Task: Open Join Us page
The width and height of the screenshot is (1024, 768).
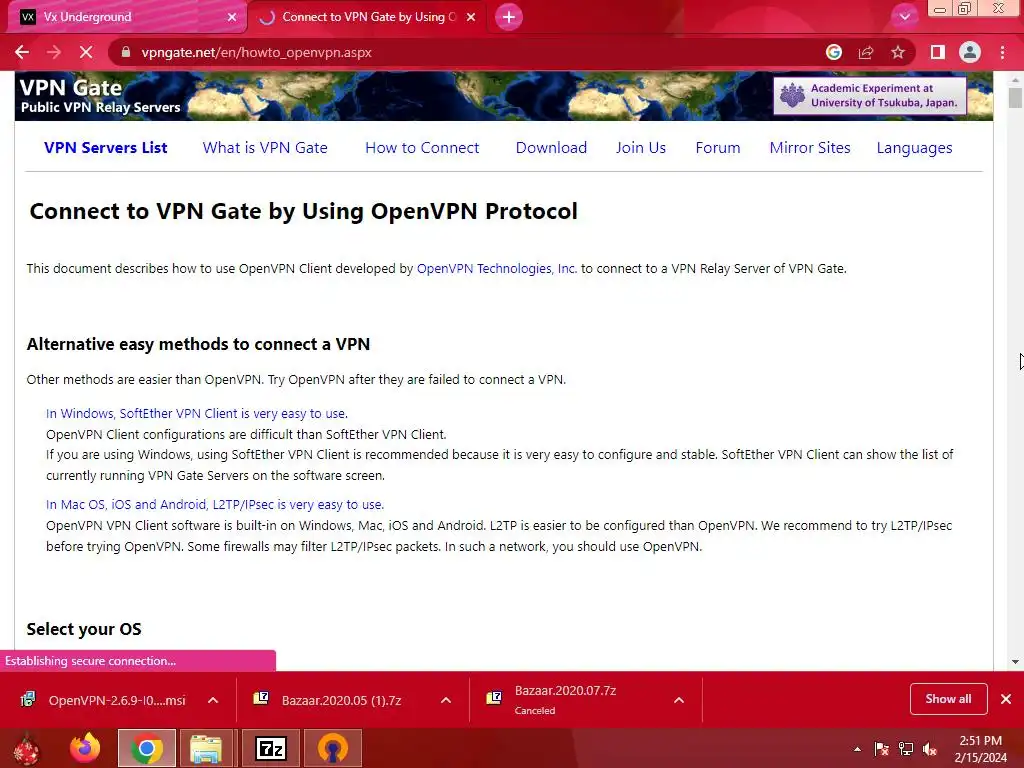Action: pyautogui.click(x=641, y=148)
